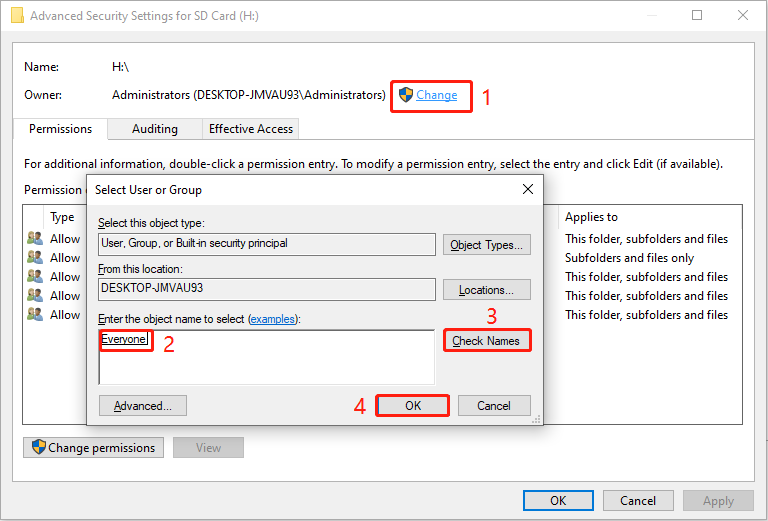This screenshot has height=521, width=768.
Task: Click the Everyone text in object name box
Action: (123, 339)
